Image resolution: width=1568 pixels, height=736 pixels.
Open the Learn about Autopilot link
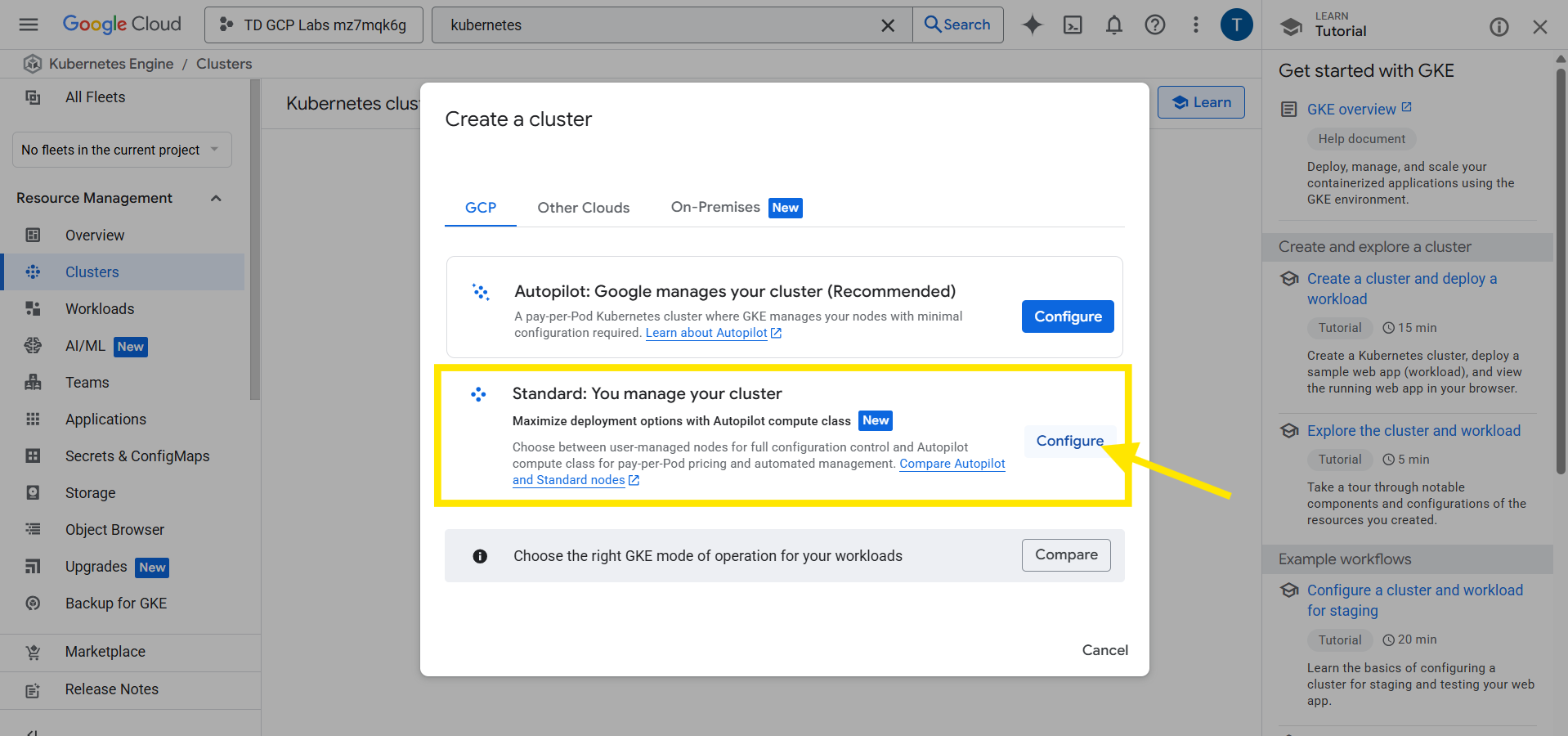coord(706,333)
